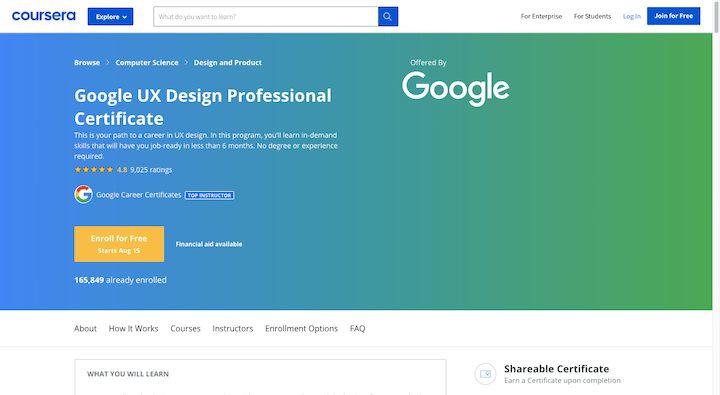Focus the What do you want to learn field
The height and width of the screenshot is (395, 720).
pyautogui.click(x=265, y=17)
